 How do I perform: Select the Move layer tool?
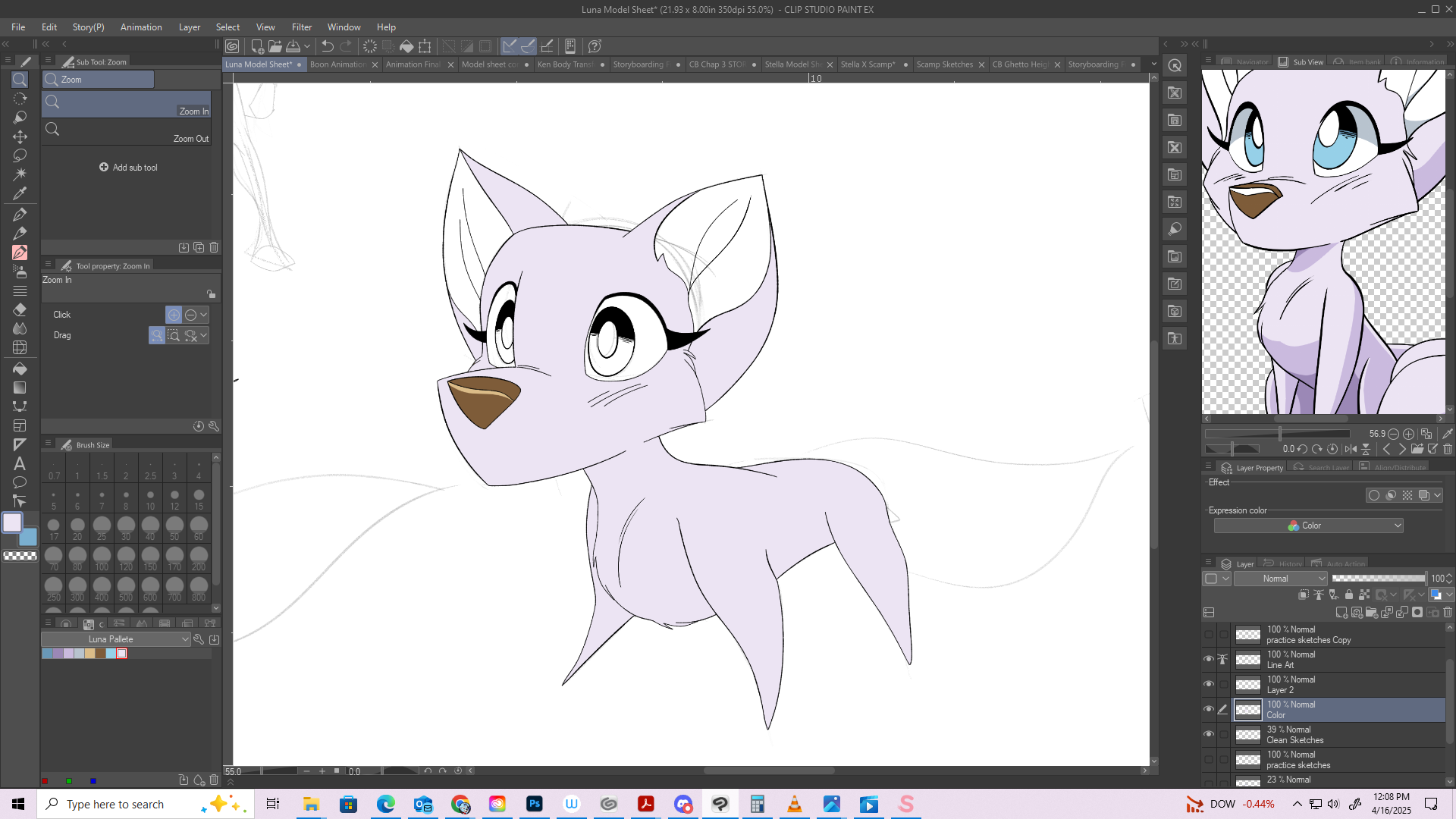click(20, 136)
